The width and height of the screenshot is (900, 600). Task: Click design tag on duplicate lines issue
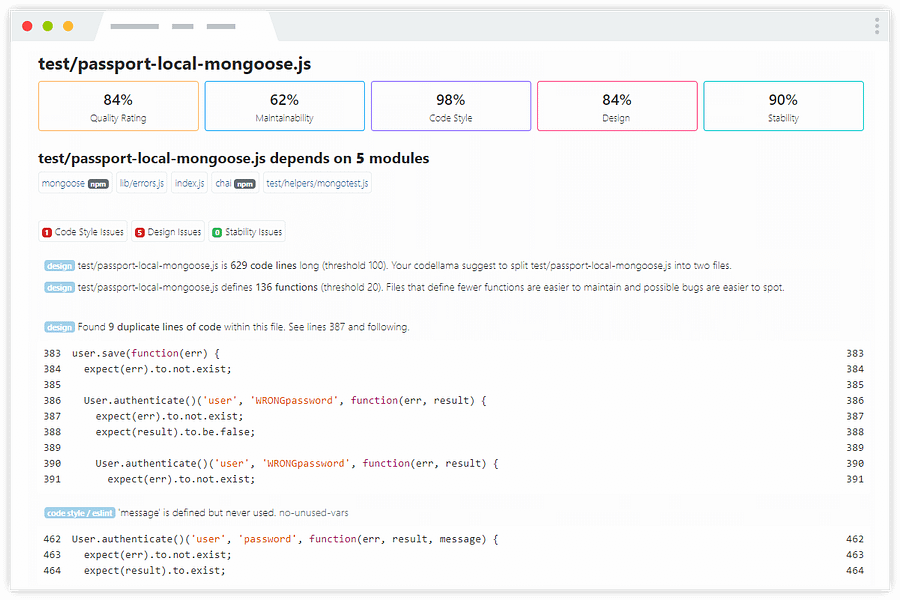point(60,327)
